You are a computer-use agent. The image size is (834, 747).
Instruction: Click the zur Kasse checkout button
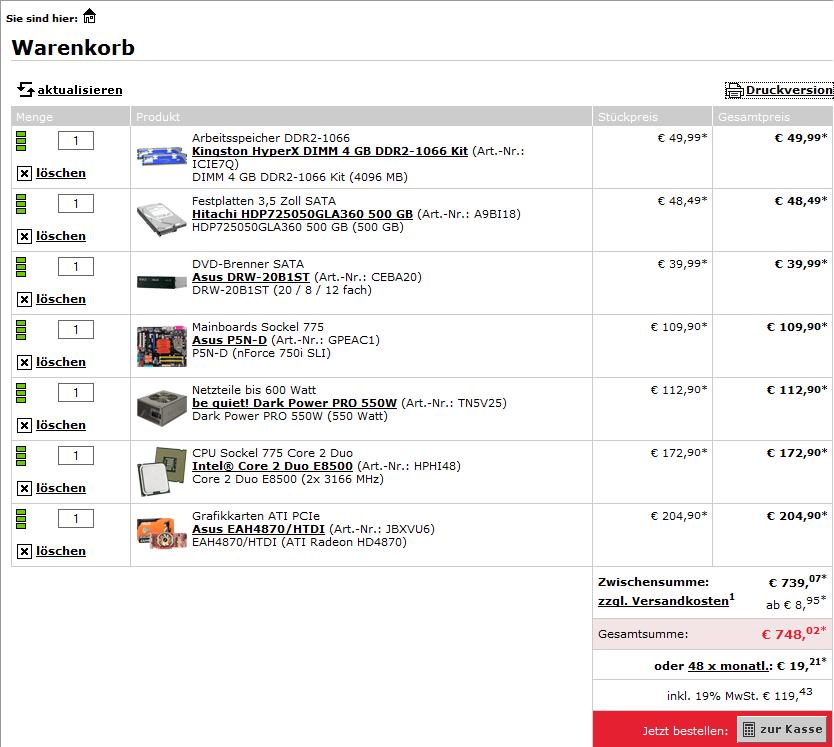[x=783, y=729]
